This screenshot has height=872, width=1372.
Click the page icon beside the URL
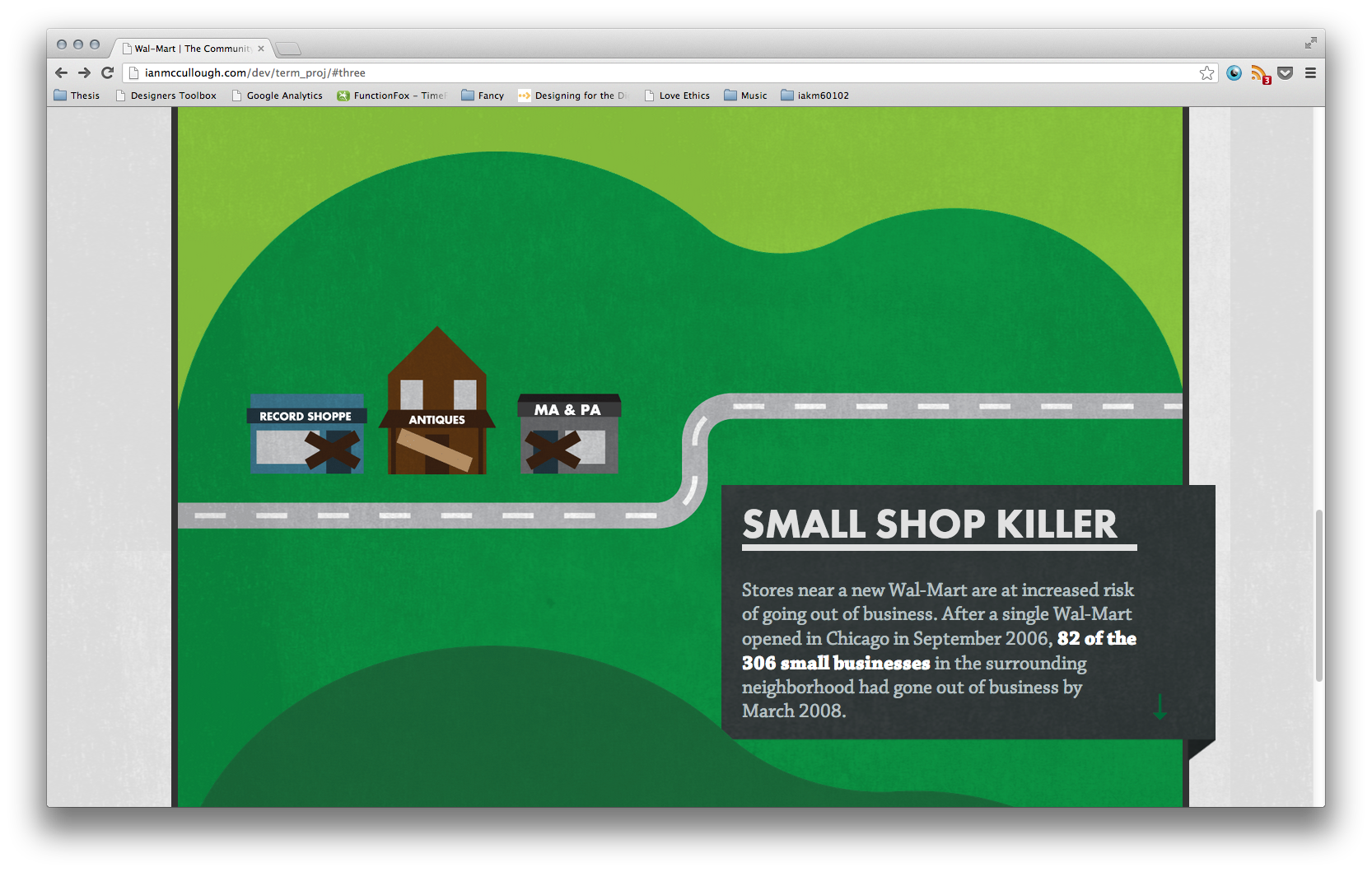pyautogui.click(x=133, y=72)
